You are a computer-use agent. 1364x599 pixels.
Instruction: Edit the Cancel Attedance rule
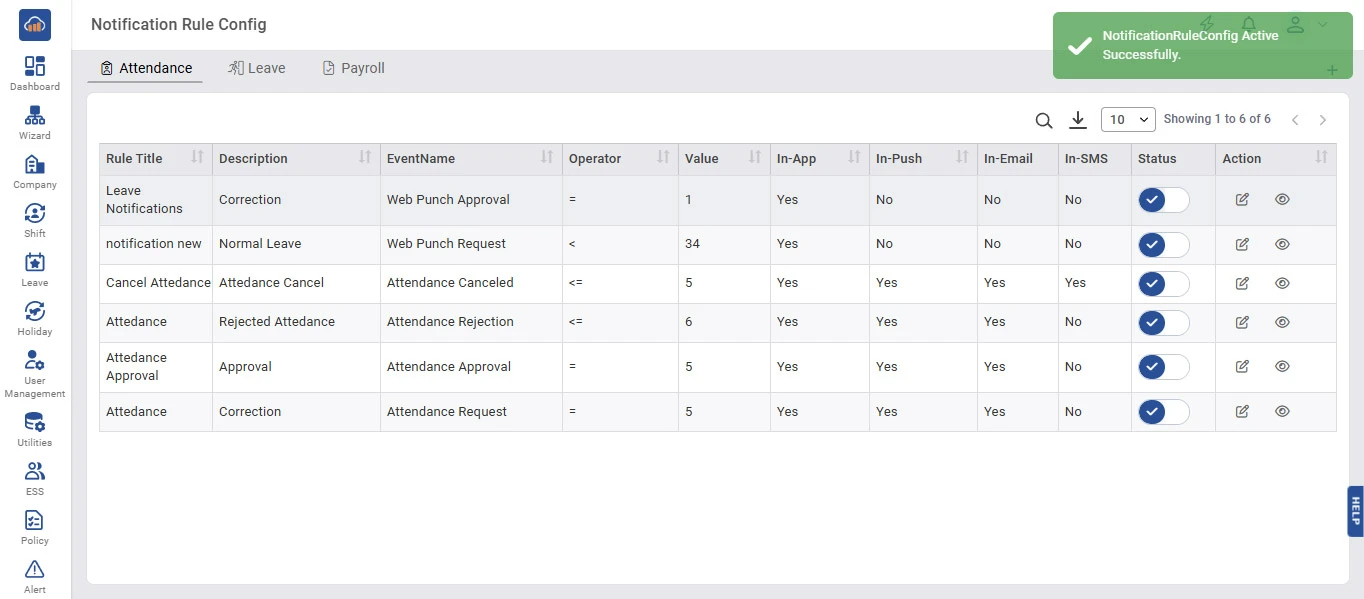pyautogui.click(x=1242, y=283)
